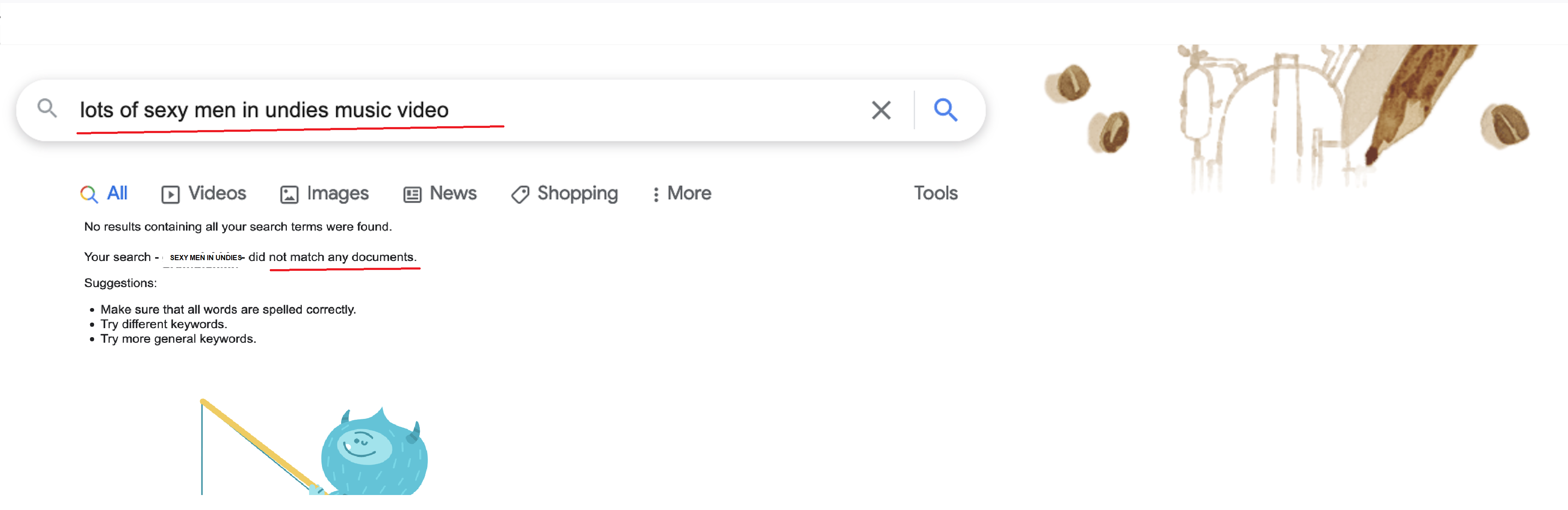Click the "Try more general keywords" suggestion
Screen dimensions: 1568x510
pos(178,339)
